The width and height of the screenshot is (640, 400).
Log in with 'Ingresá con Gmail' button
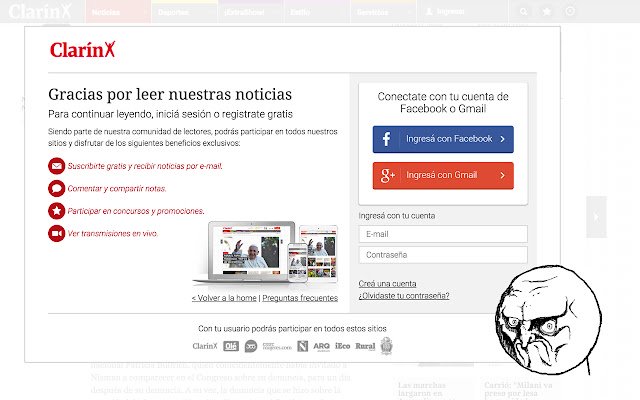coord(443,176)
